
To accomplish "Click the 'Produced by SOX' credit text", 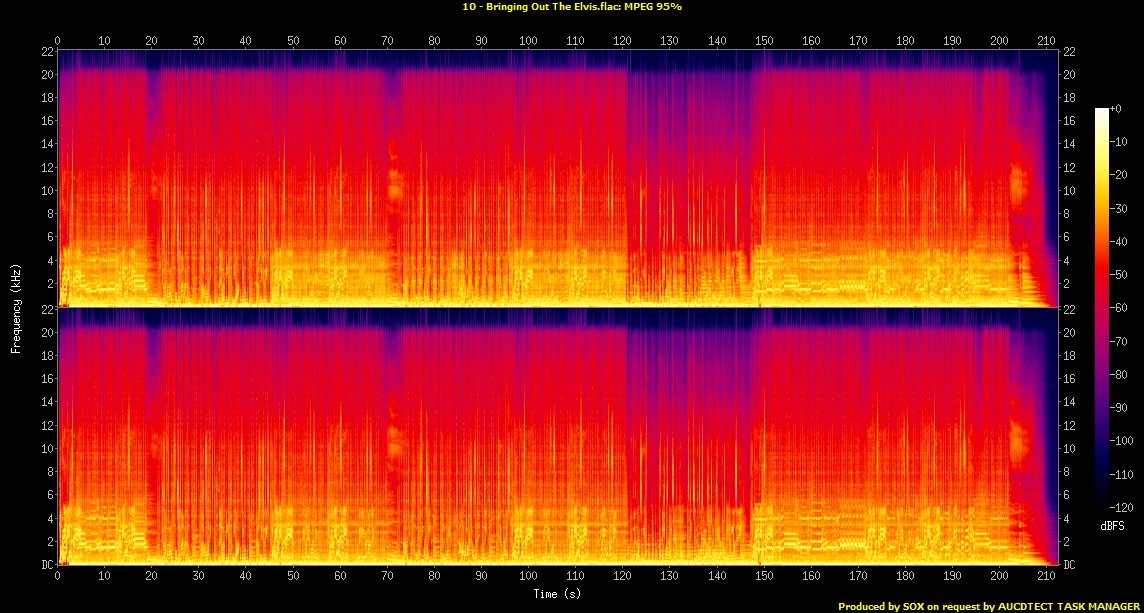I will [882, 606].
